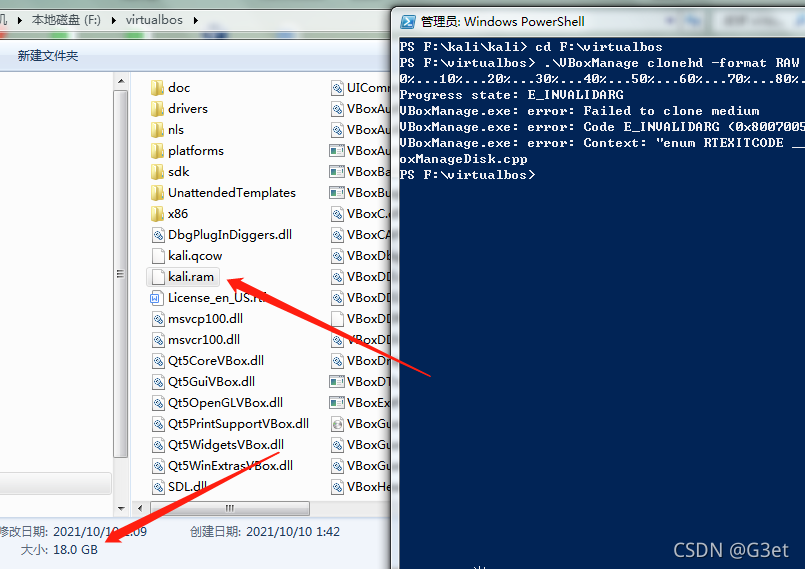Click the VBoxDT application icon
805x569 pixels.
(x=337, y=382)
